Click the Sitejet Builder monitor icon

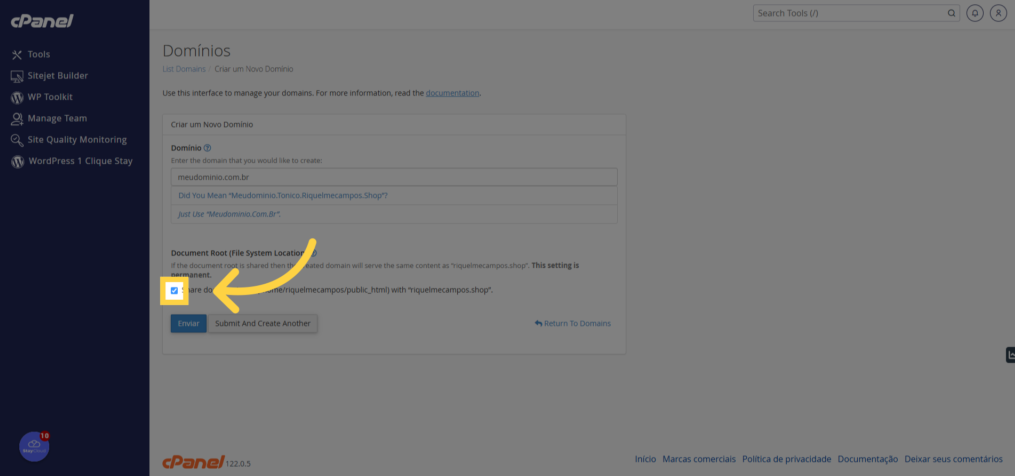coord(17,76)
